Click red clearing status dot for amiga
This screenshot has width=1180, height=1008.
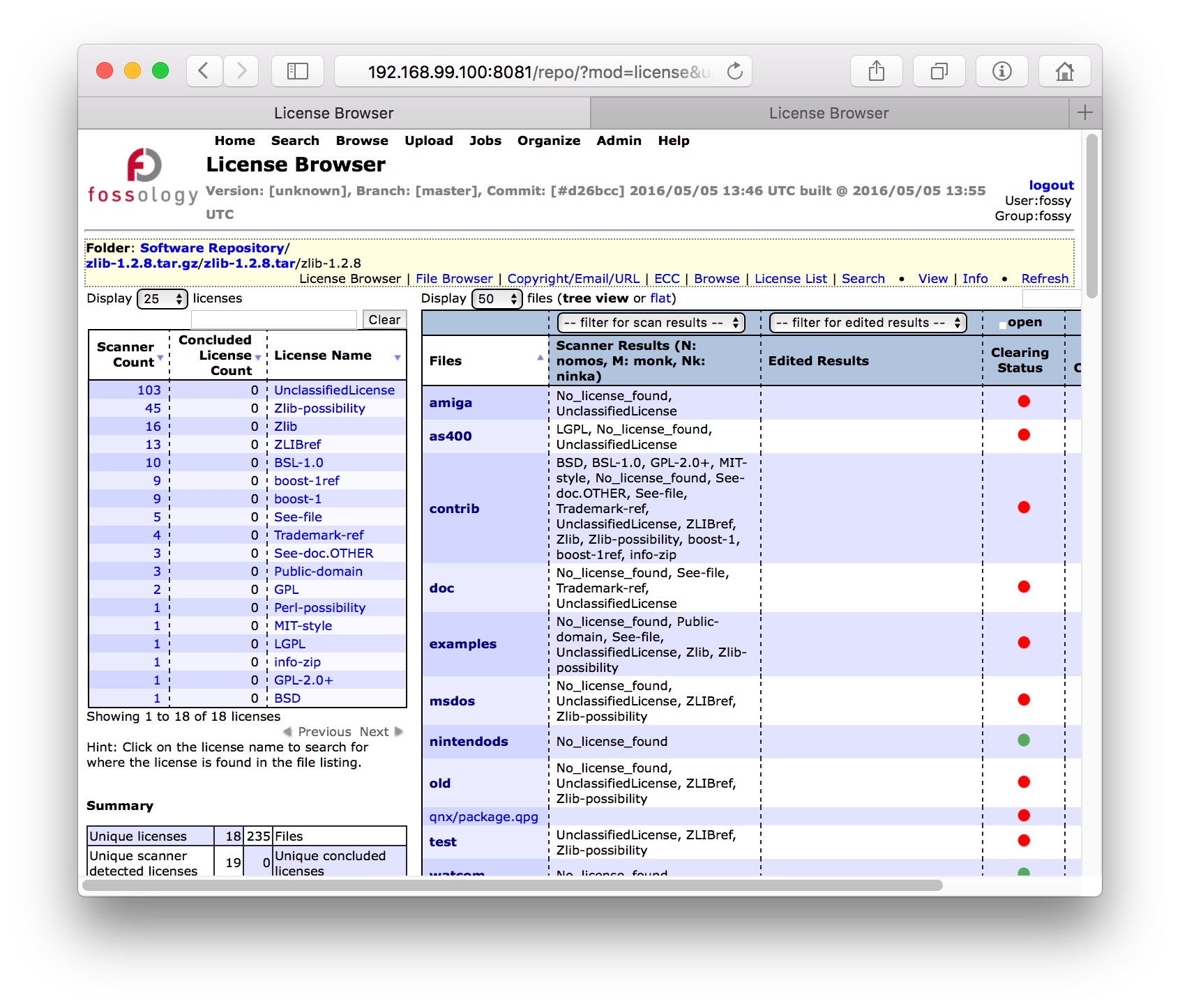click(x=1024, y=401)
